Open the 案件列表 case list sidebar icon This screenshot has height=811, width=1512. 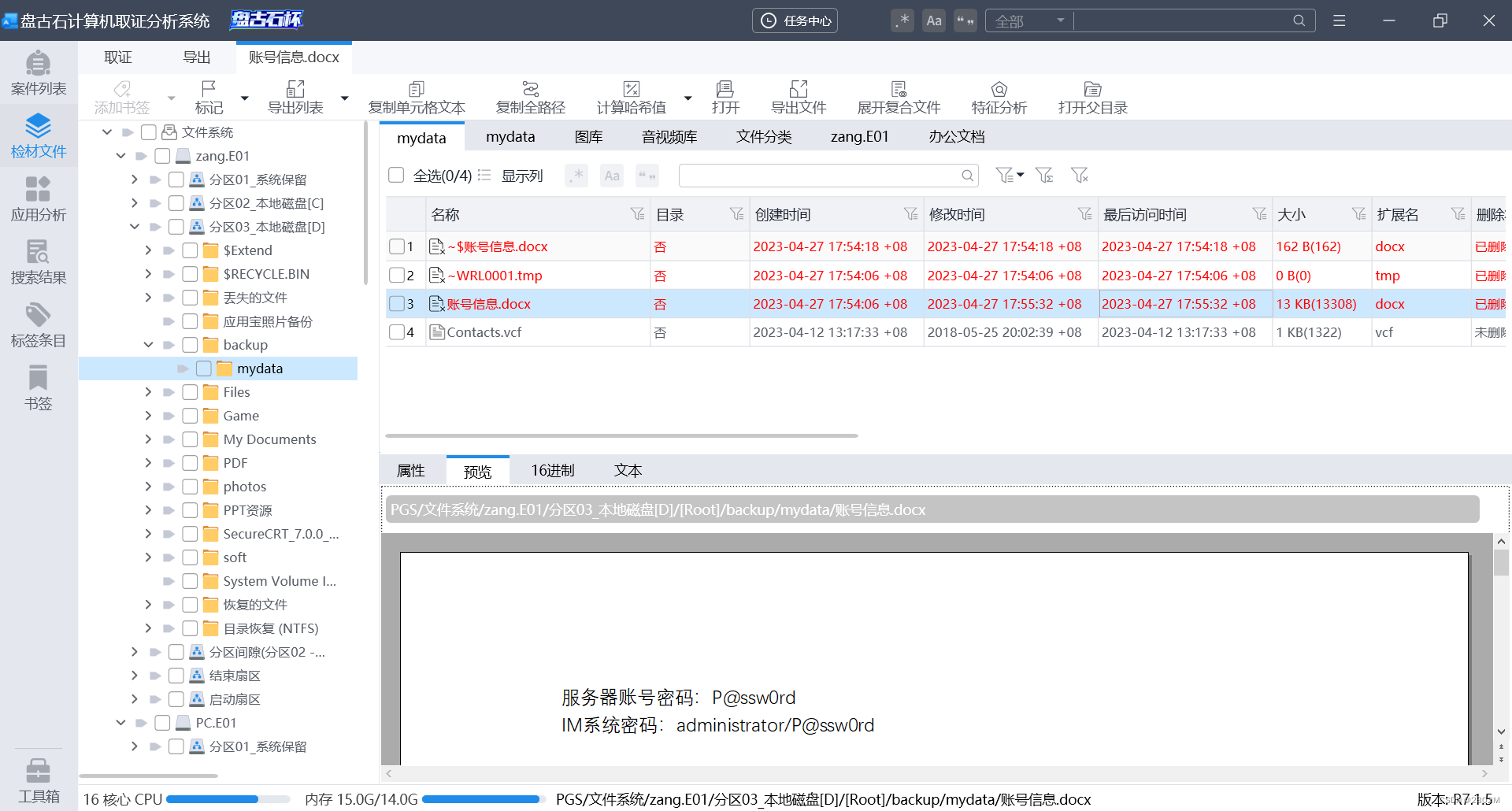(x=39, y=72)
